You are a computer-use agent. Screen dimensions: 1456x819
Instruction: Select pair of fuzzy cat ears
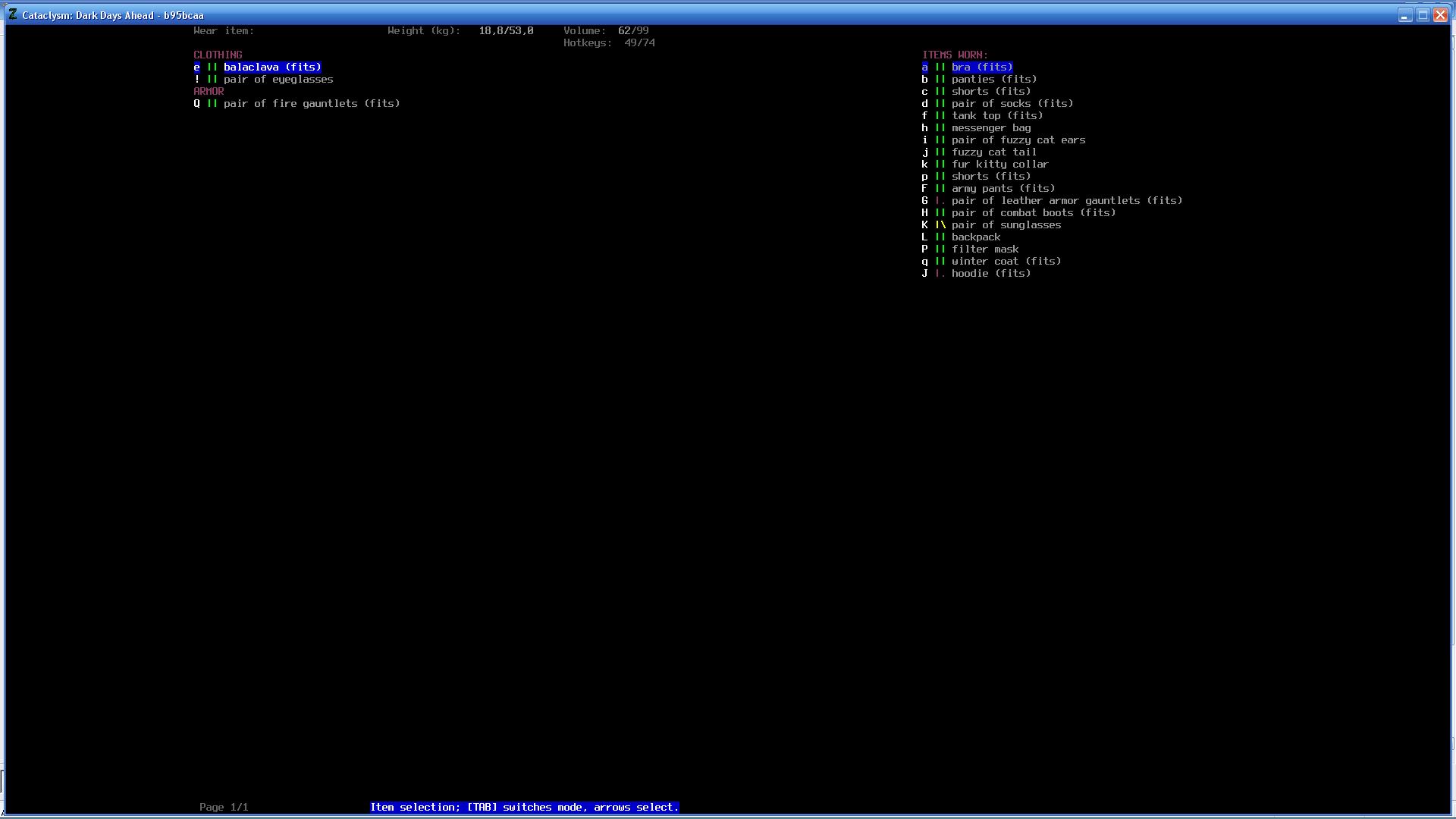[x=1018, y=140]
